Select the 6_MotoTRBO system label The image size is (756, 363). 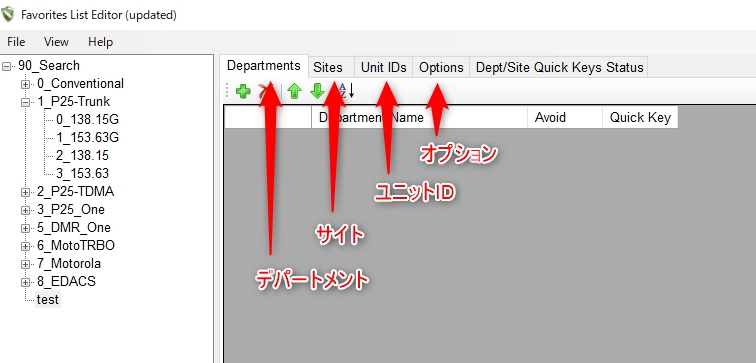coord(76,246)
